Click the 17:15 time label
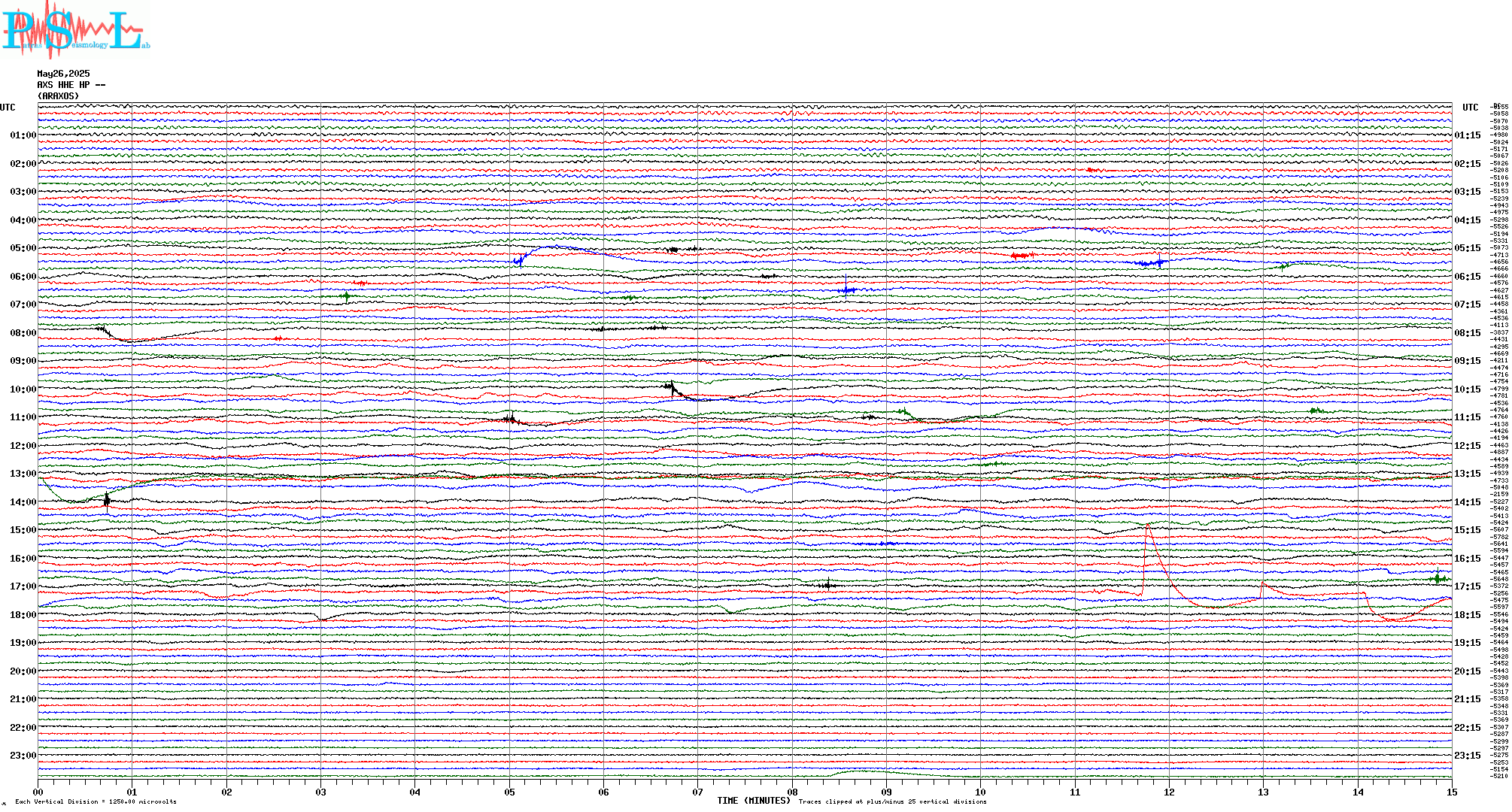The height and width of the screenshot is (812, 1512). [1468, 586]
